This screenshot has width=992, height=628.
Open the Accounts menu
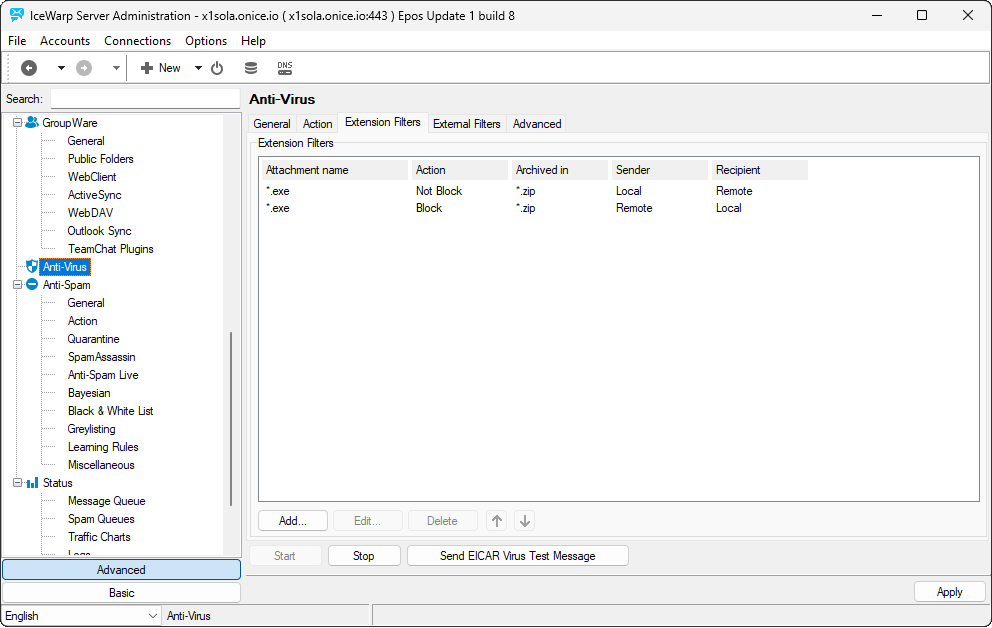65,40
